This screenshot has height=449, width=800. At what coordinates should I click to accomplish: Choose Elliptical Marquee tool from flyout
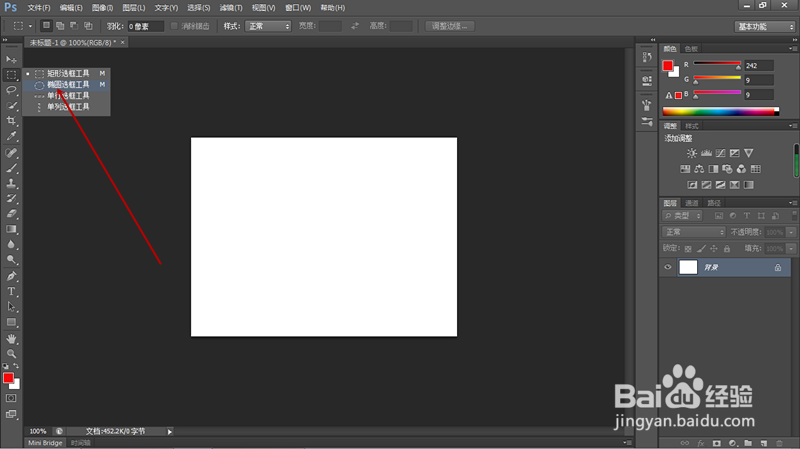pyautogui.click(x=67, y=85)
